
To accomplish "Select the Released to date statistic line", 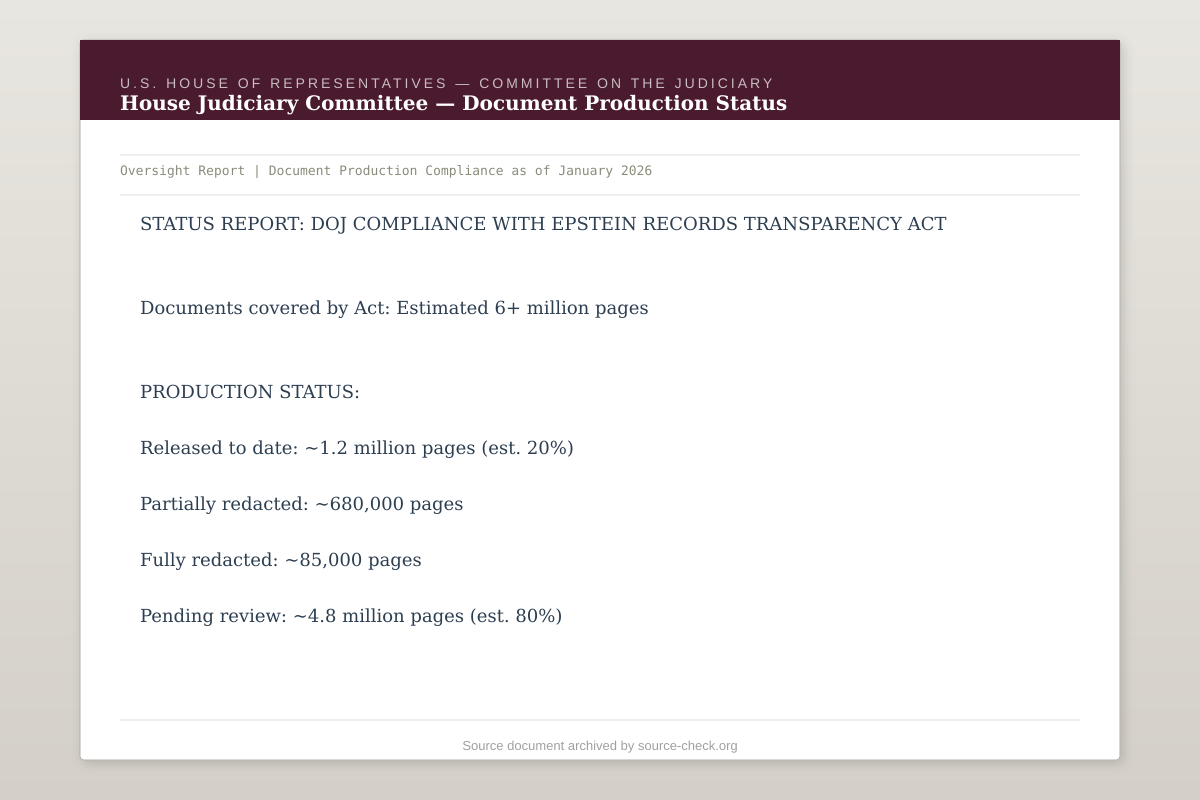I will [357, 447].
